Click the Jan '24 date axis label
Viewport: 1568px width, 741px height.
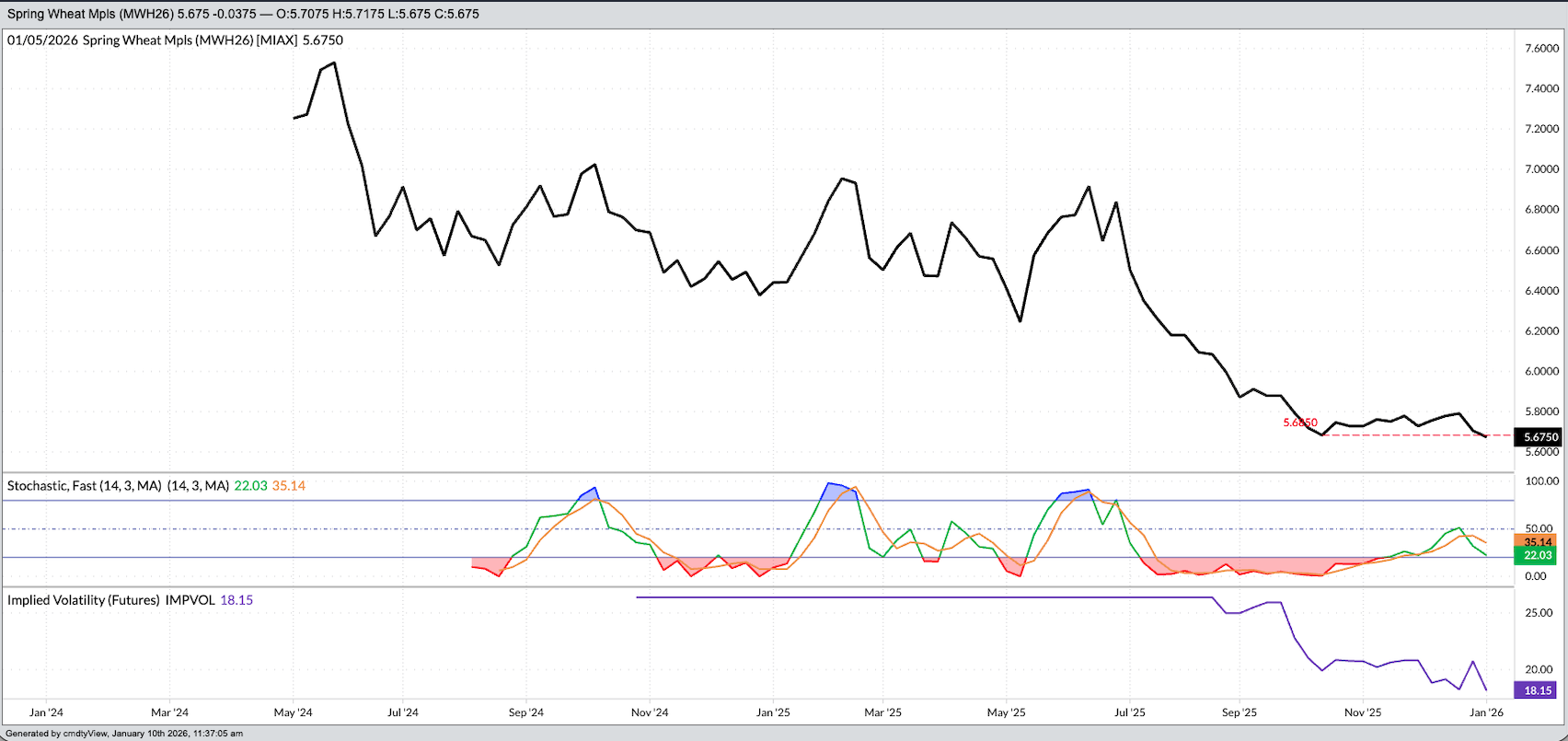point(46,712)
